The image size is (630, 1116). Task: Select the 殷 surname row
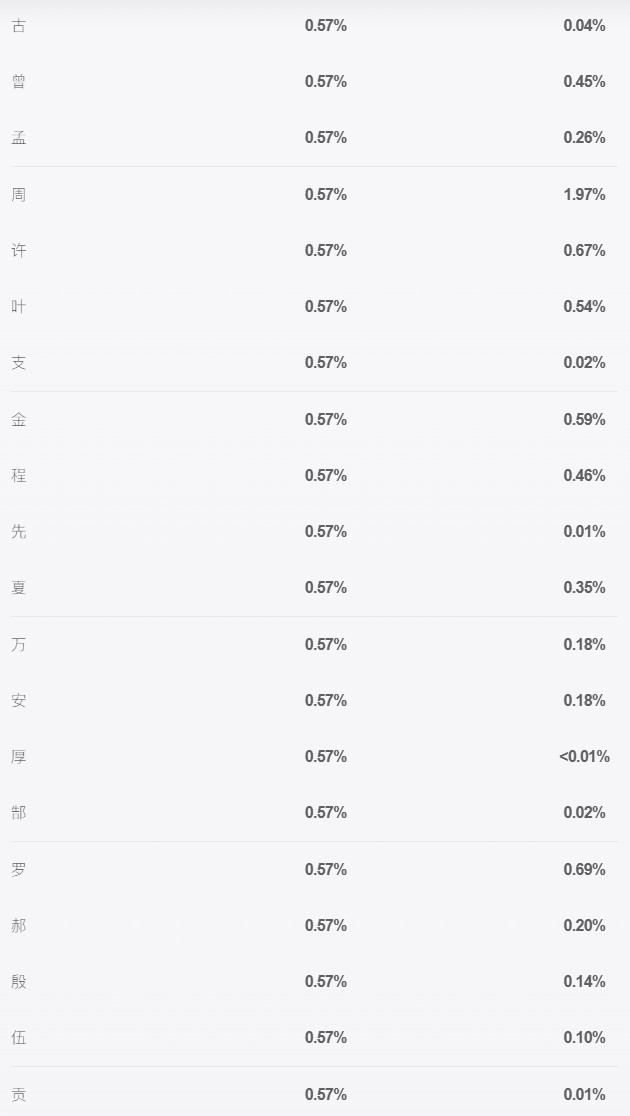coord(19,981)
